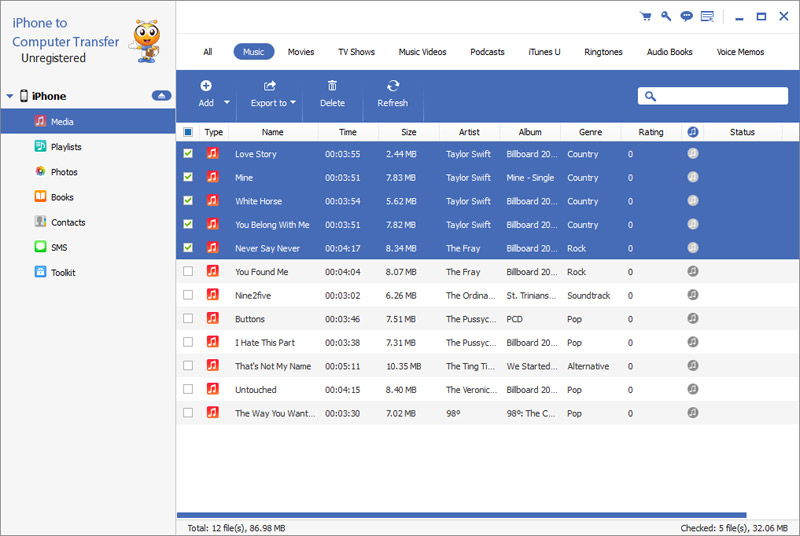
Task: Uncheck the You Belong With Me checkbox
Action: pyautogui.click(x=188, y=224)
